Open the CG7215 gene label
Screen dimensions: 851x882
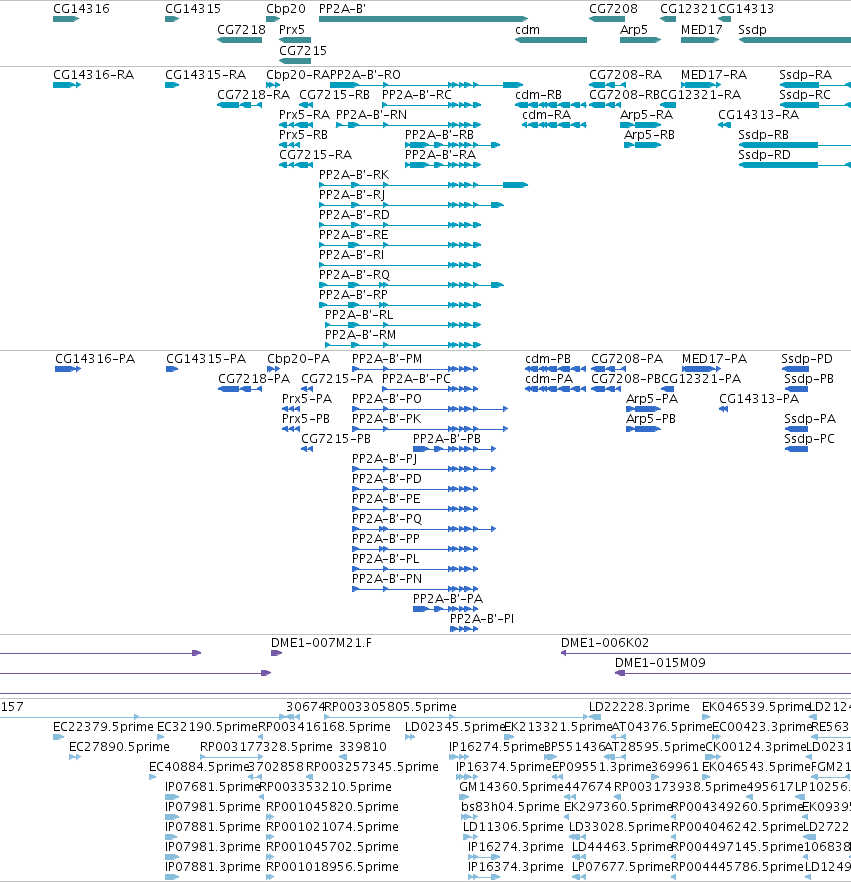click(303, 51)
